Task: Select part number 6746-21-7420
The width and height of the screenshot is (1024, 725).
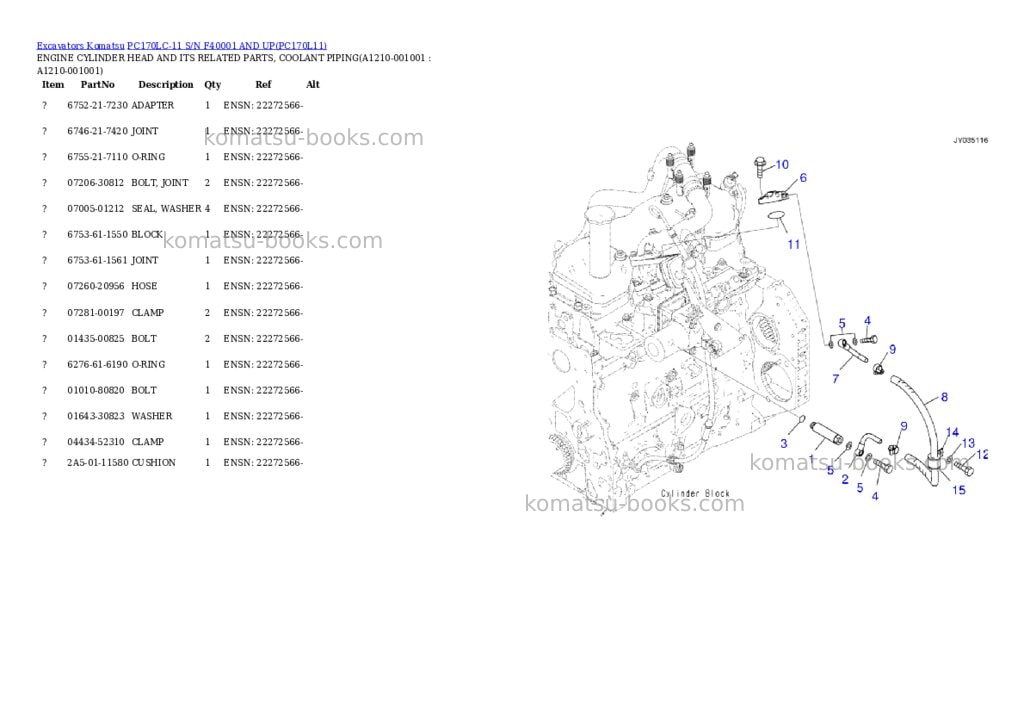Action: click(x=97, y=131)
